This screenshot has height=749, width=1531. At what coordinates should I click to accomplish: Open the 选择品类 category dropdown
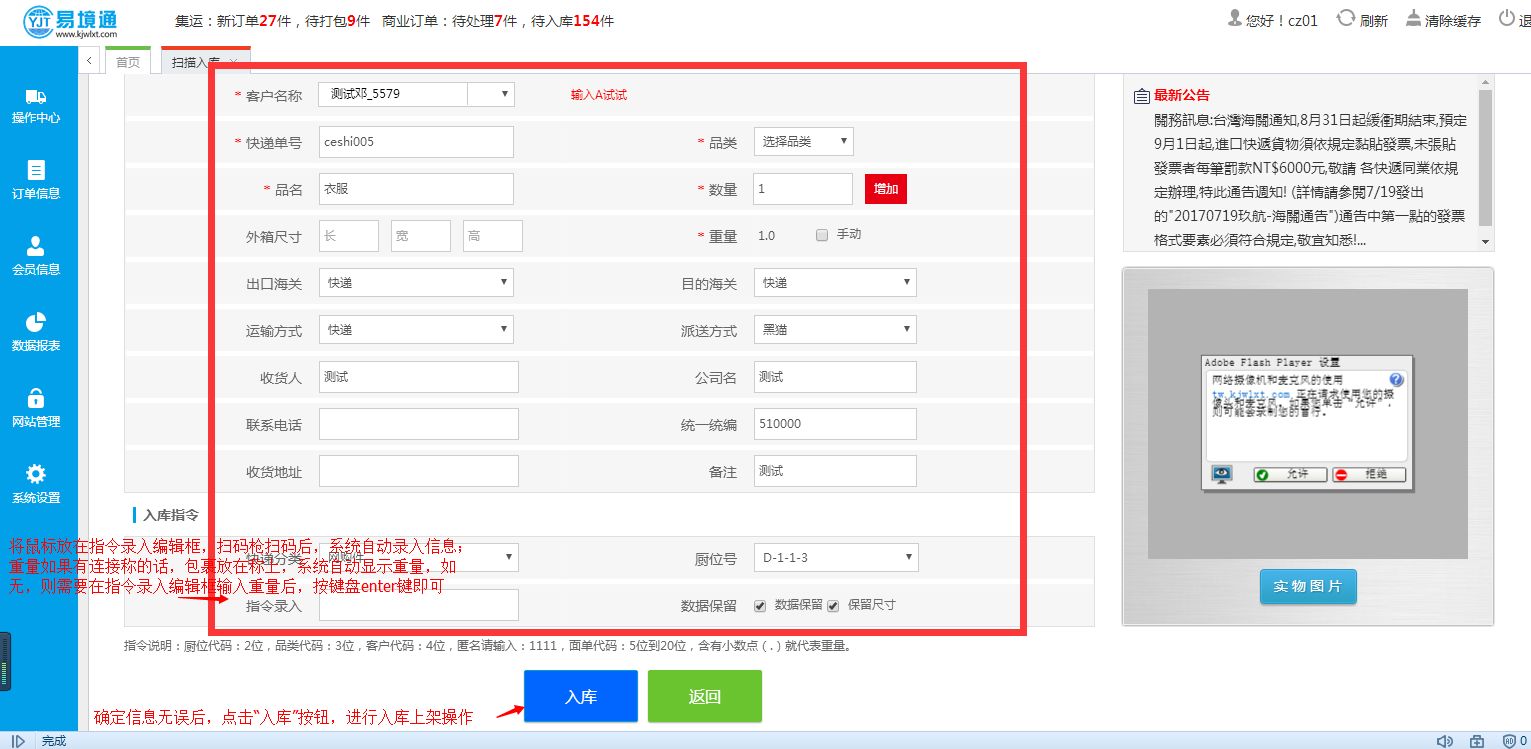pyautogui.click(x=804, y=142)
